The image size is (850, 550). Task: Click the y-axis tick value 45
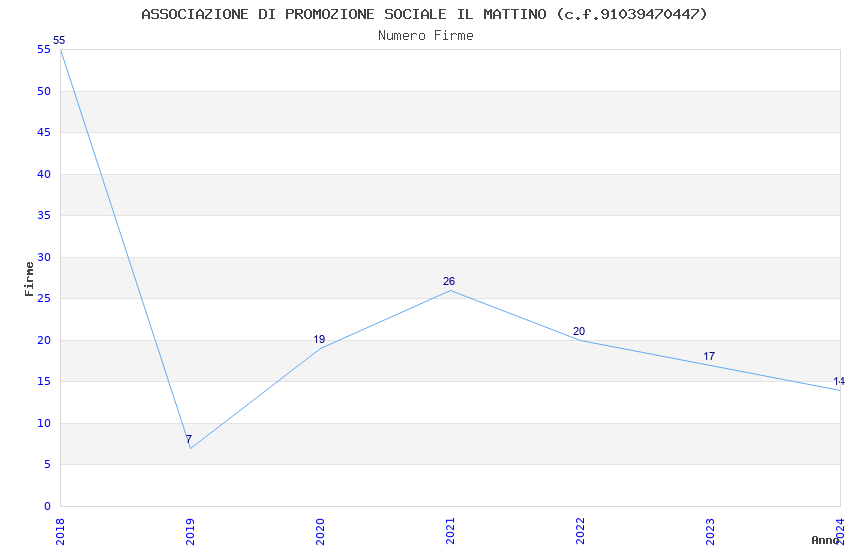point(44,133)
